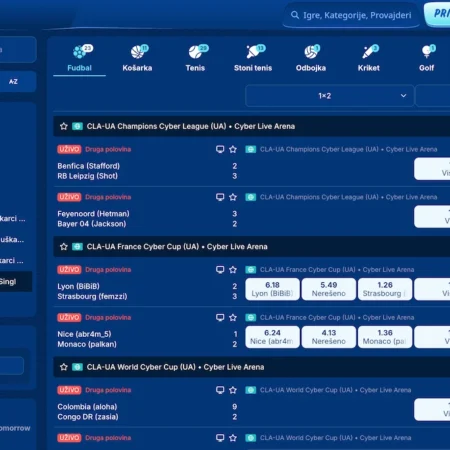Viewport: 450px width, 450px height.
Task: Open the Tenis sport category
Action: (195, 58)
